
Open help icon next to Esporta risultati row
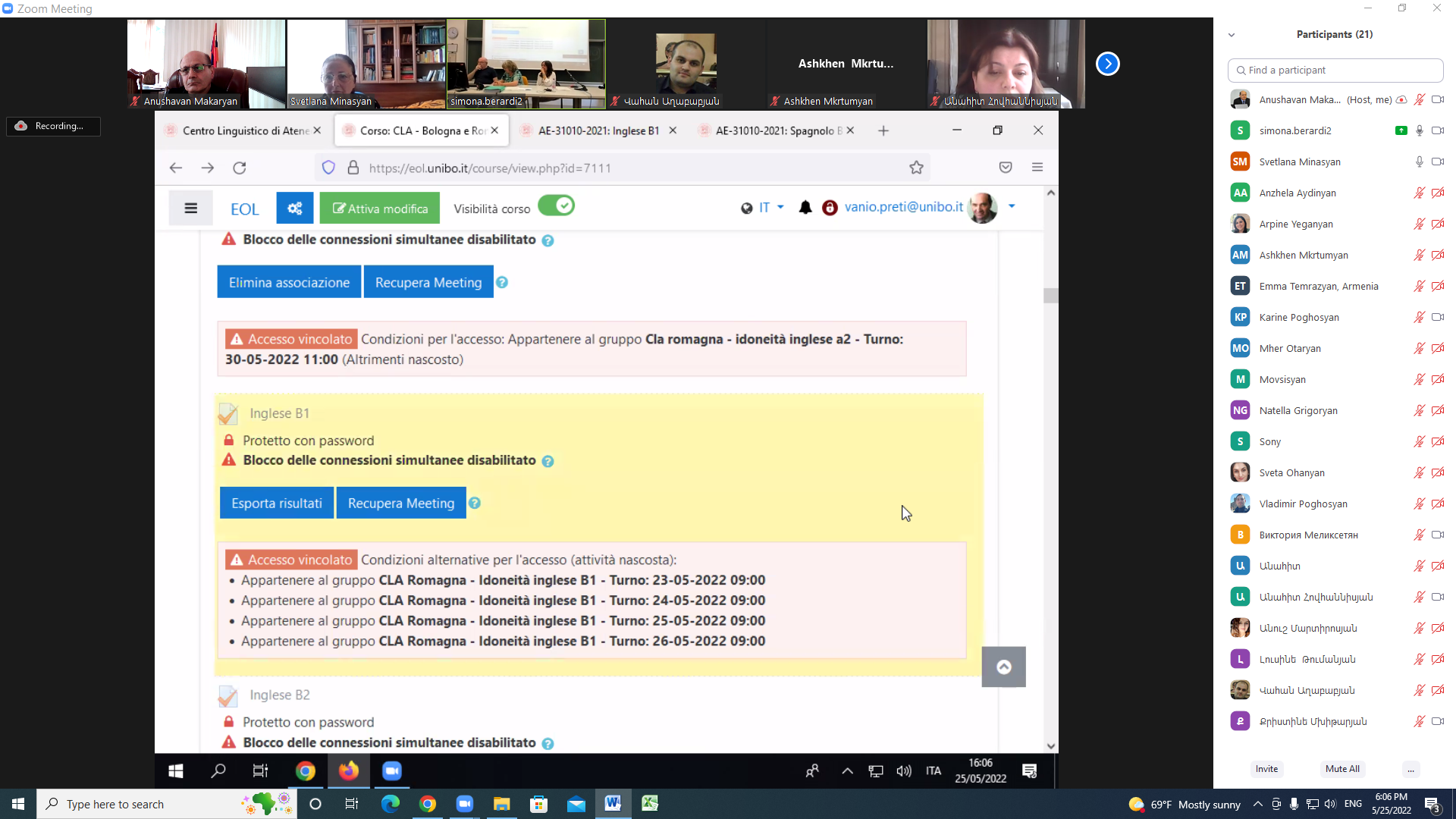(x=475, y=503)
